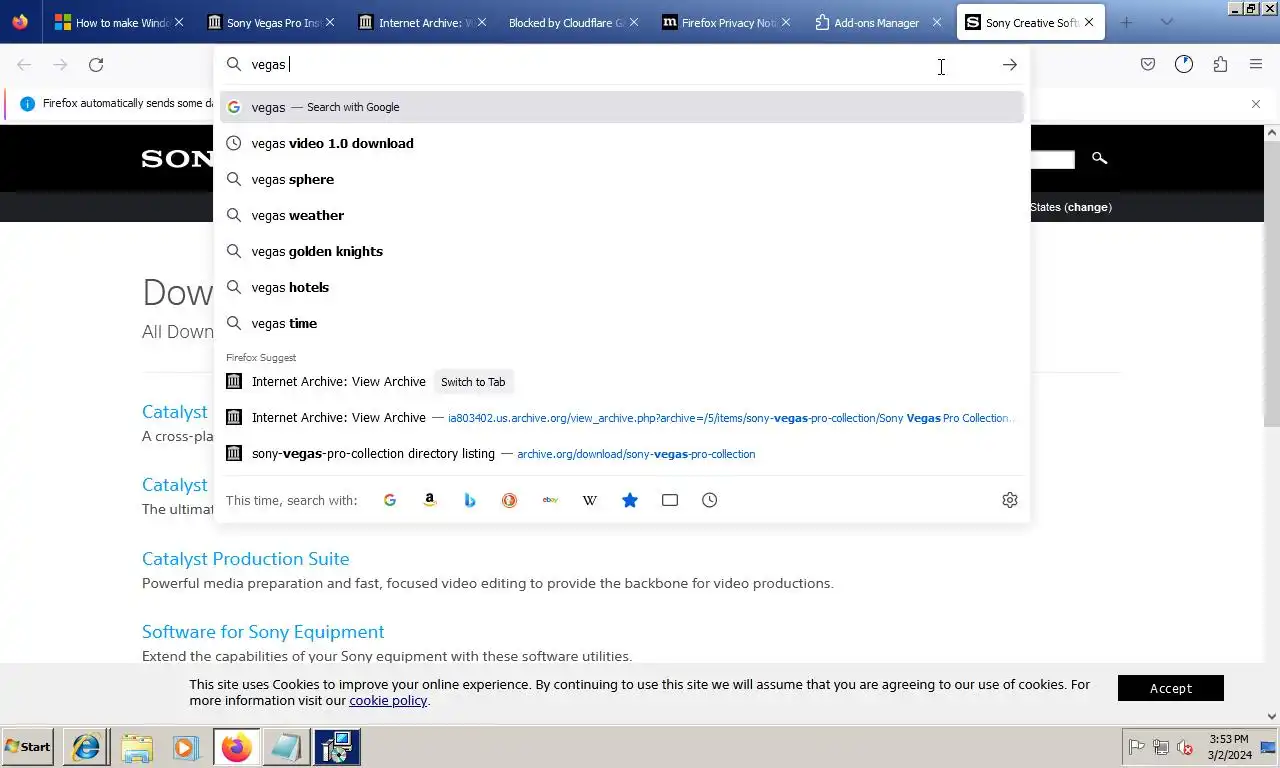1280x768 pixels.
Task: Search history with clock icon
Action: pyautogui.click(x=710, y=500)
